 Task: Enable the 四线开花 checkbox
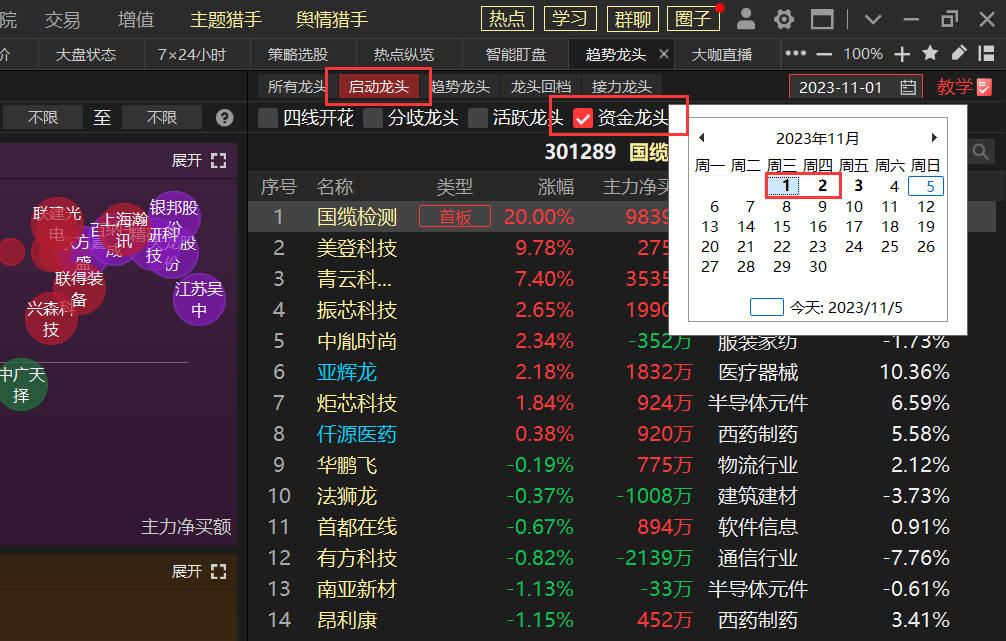coord(268,117)
